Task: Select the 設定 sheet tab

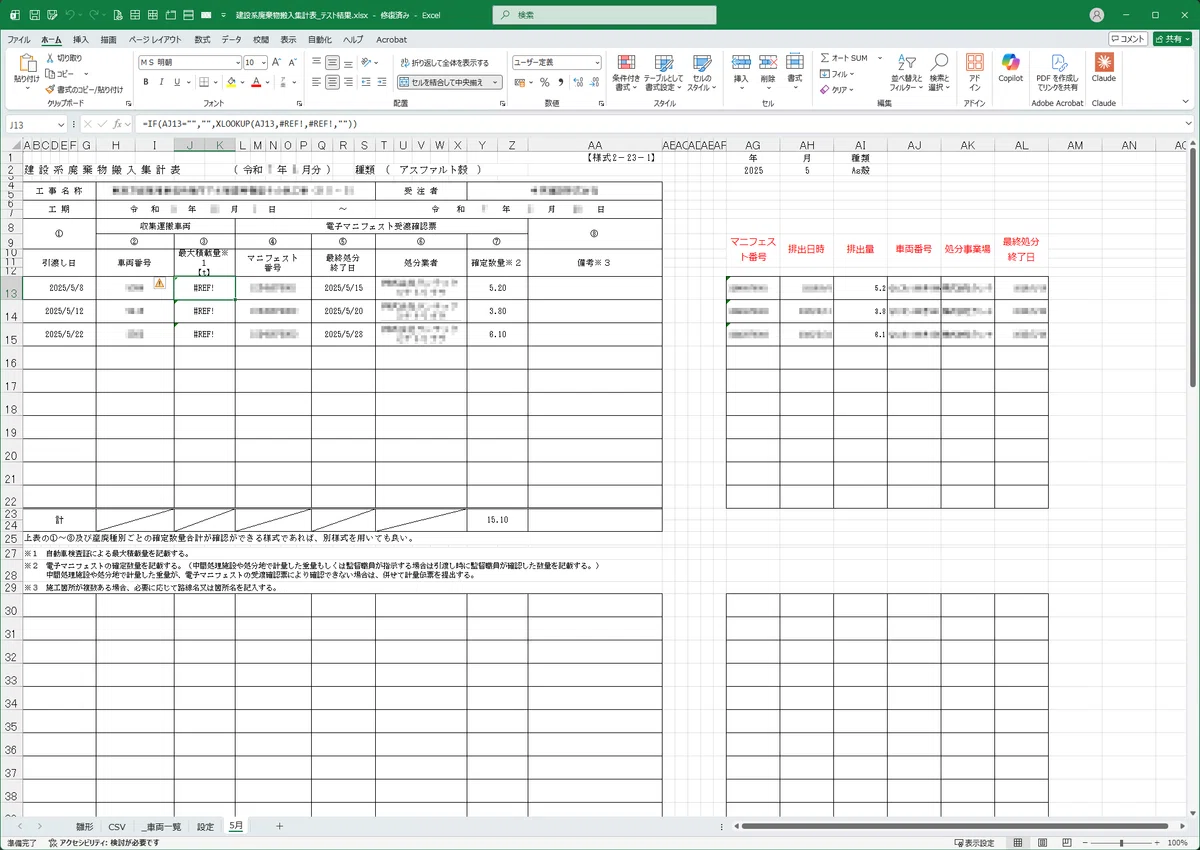Action: pyautogui.click(x=205, y=826)
